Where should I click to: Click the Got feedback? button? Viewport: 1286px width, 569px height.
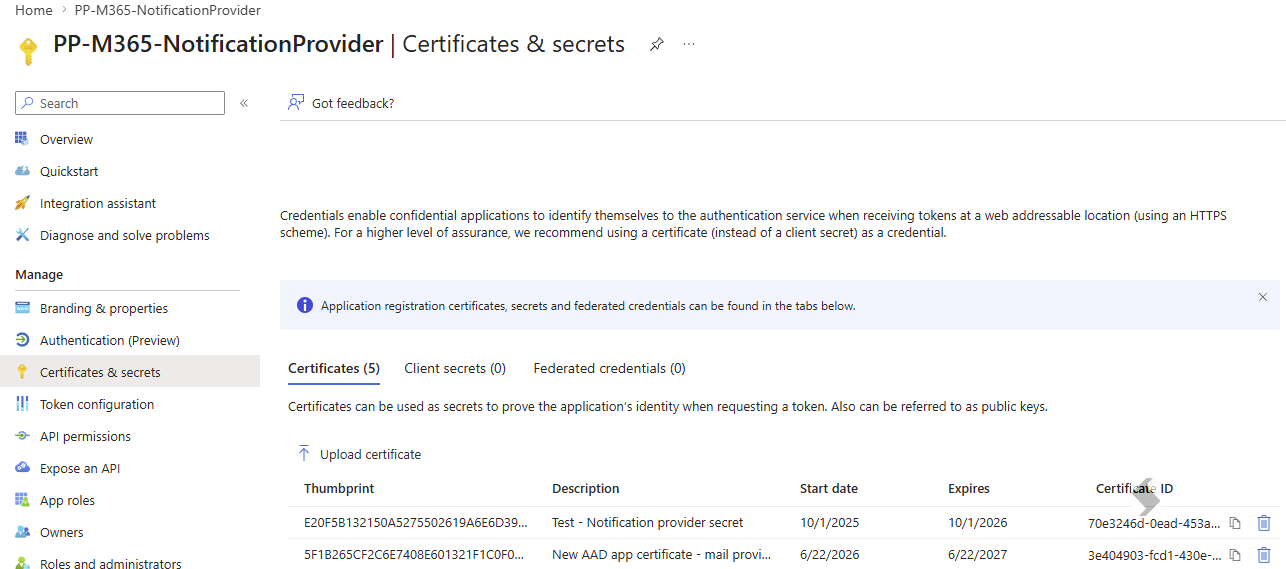[341, 103]
